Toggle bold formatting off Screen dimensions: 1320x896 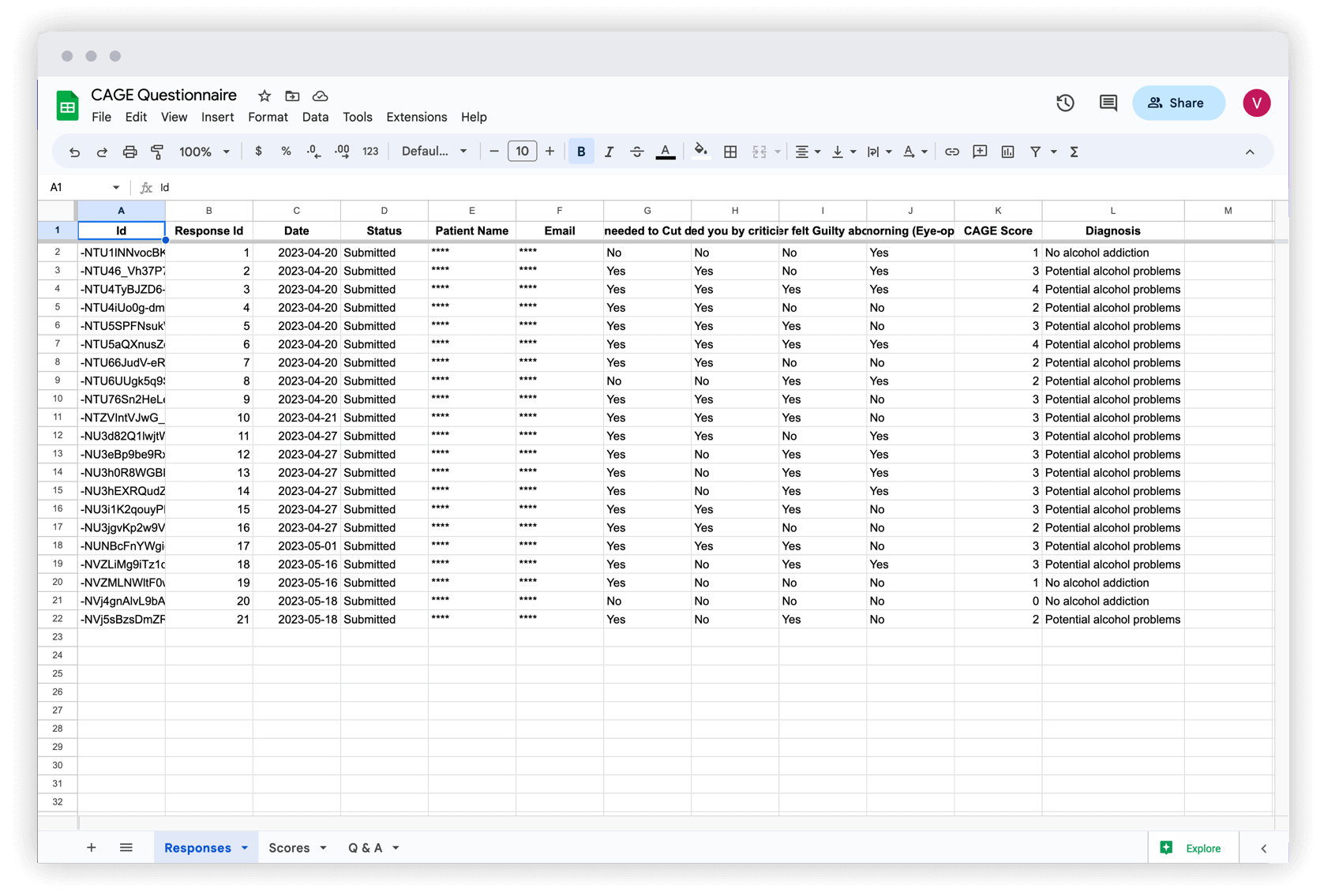pos(581,151)
